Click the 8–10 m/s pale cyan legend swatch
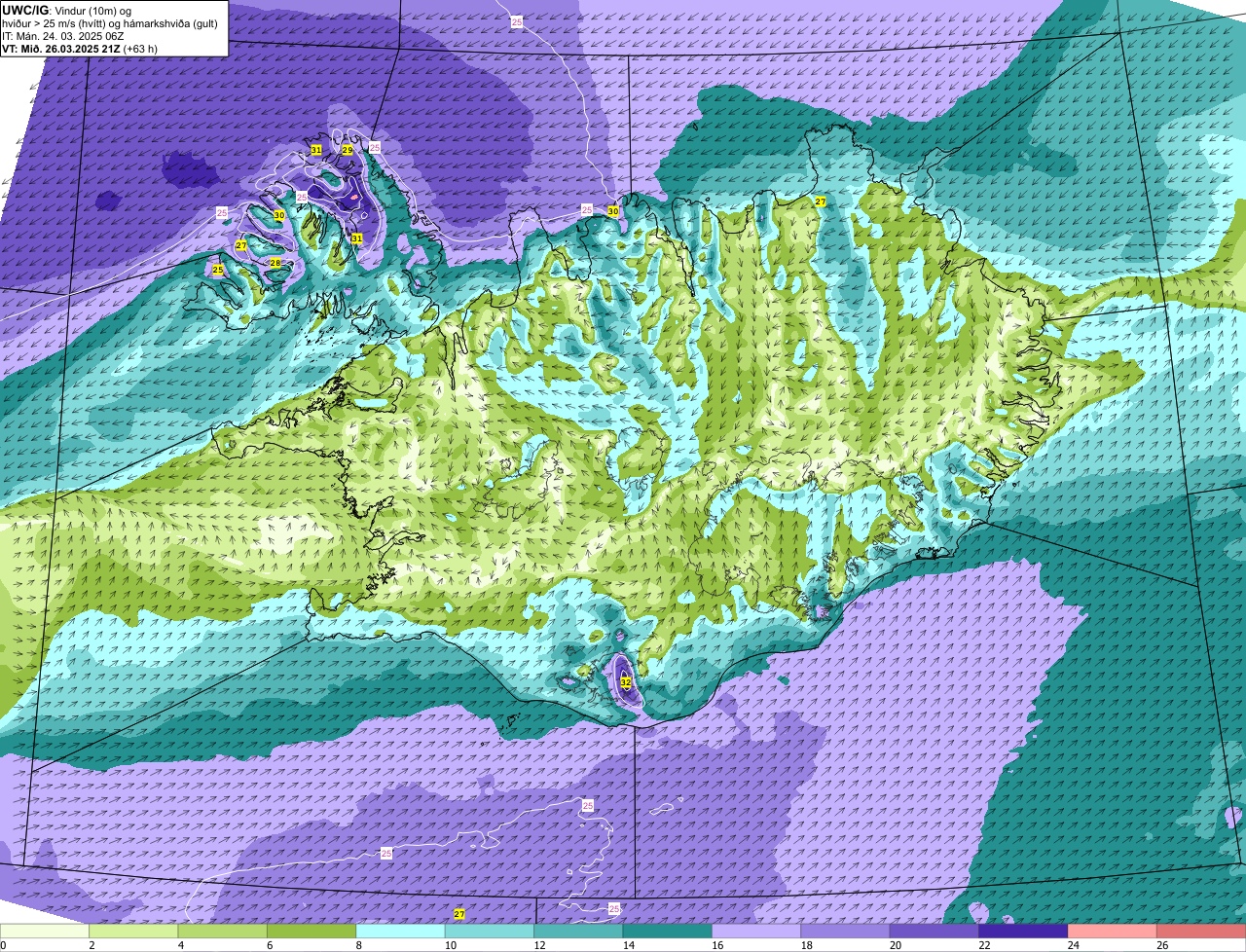Viewport: 1246px width, 952px height. click(x=401, y=931)
